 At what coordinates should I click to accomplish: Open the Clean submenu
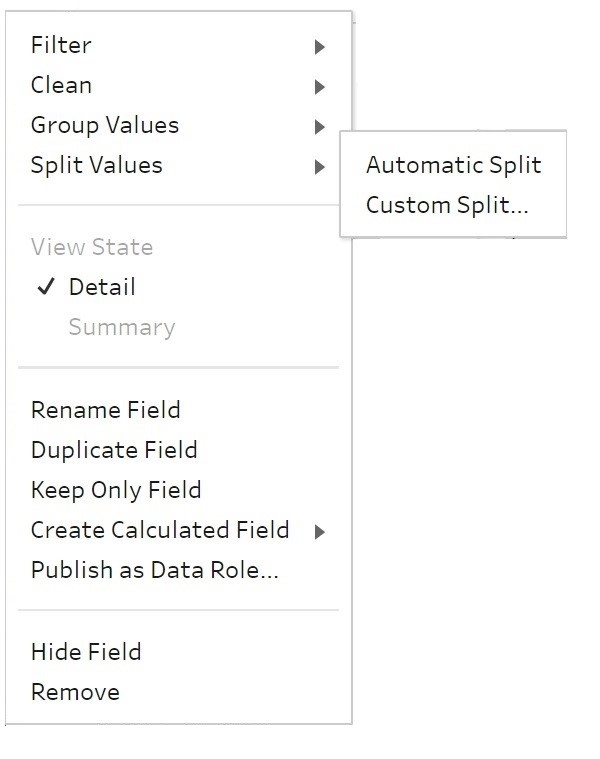coord(61,86)
